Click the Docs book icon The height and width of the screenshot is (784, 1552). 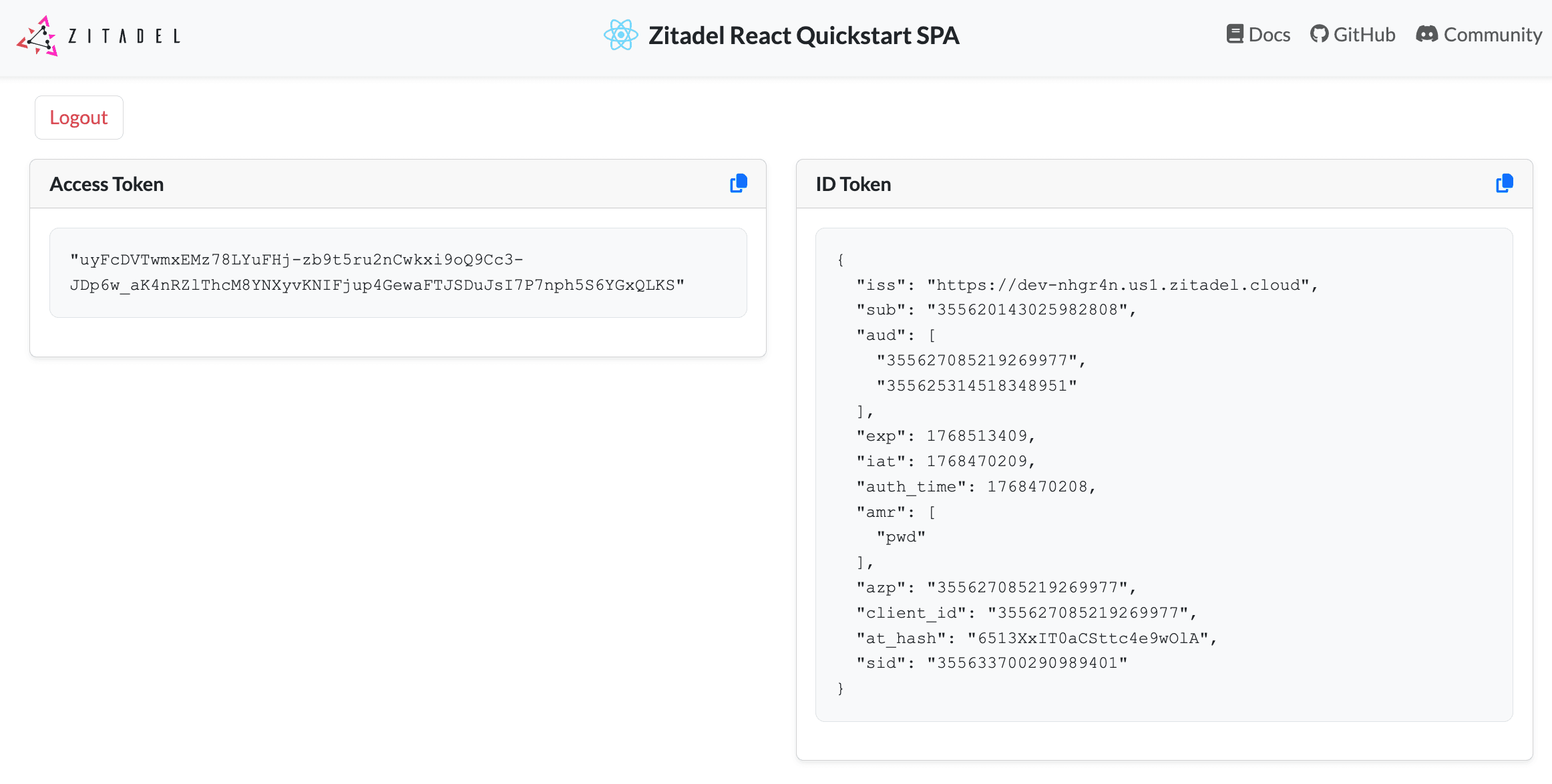1235,33
